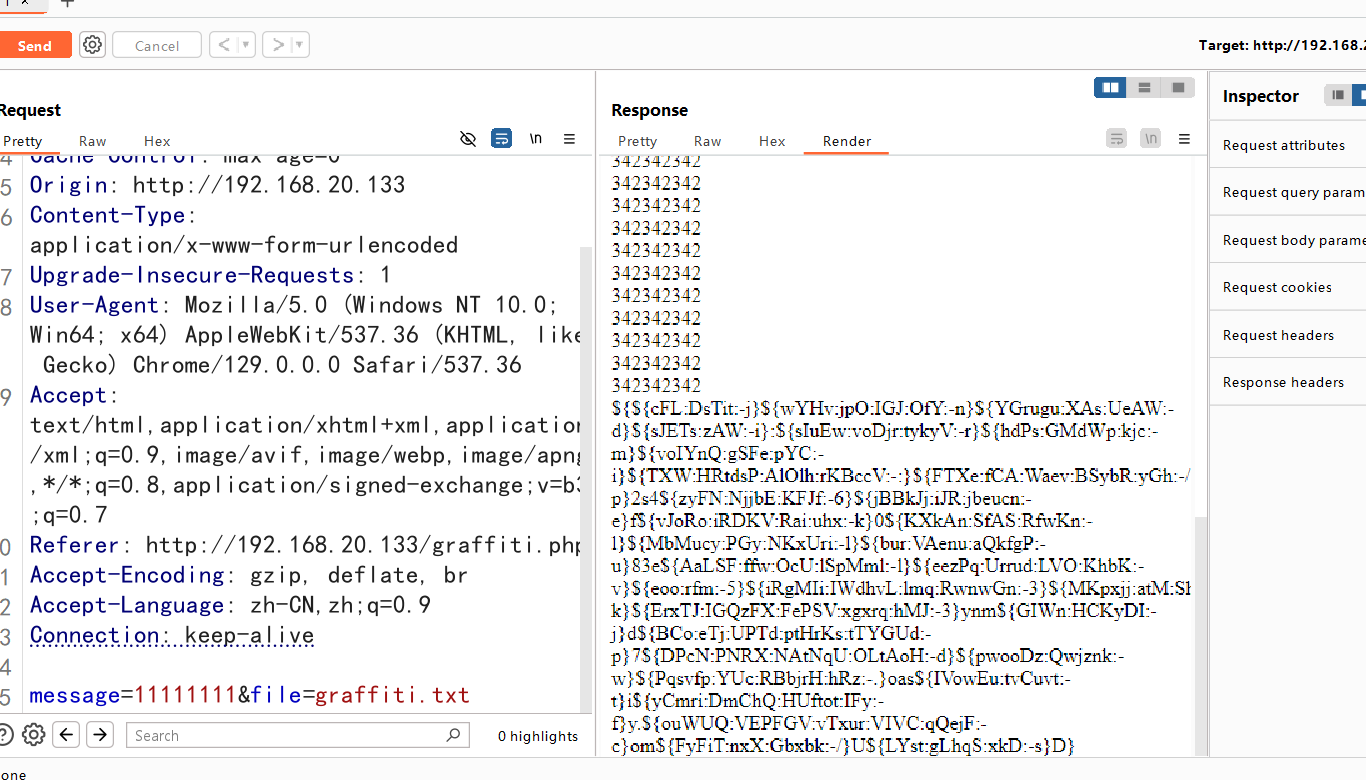The image size is (1366, 780).
Task: Click the Cancel button
Action: [x=157, y=46]
